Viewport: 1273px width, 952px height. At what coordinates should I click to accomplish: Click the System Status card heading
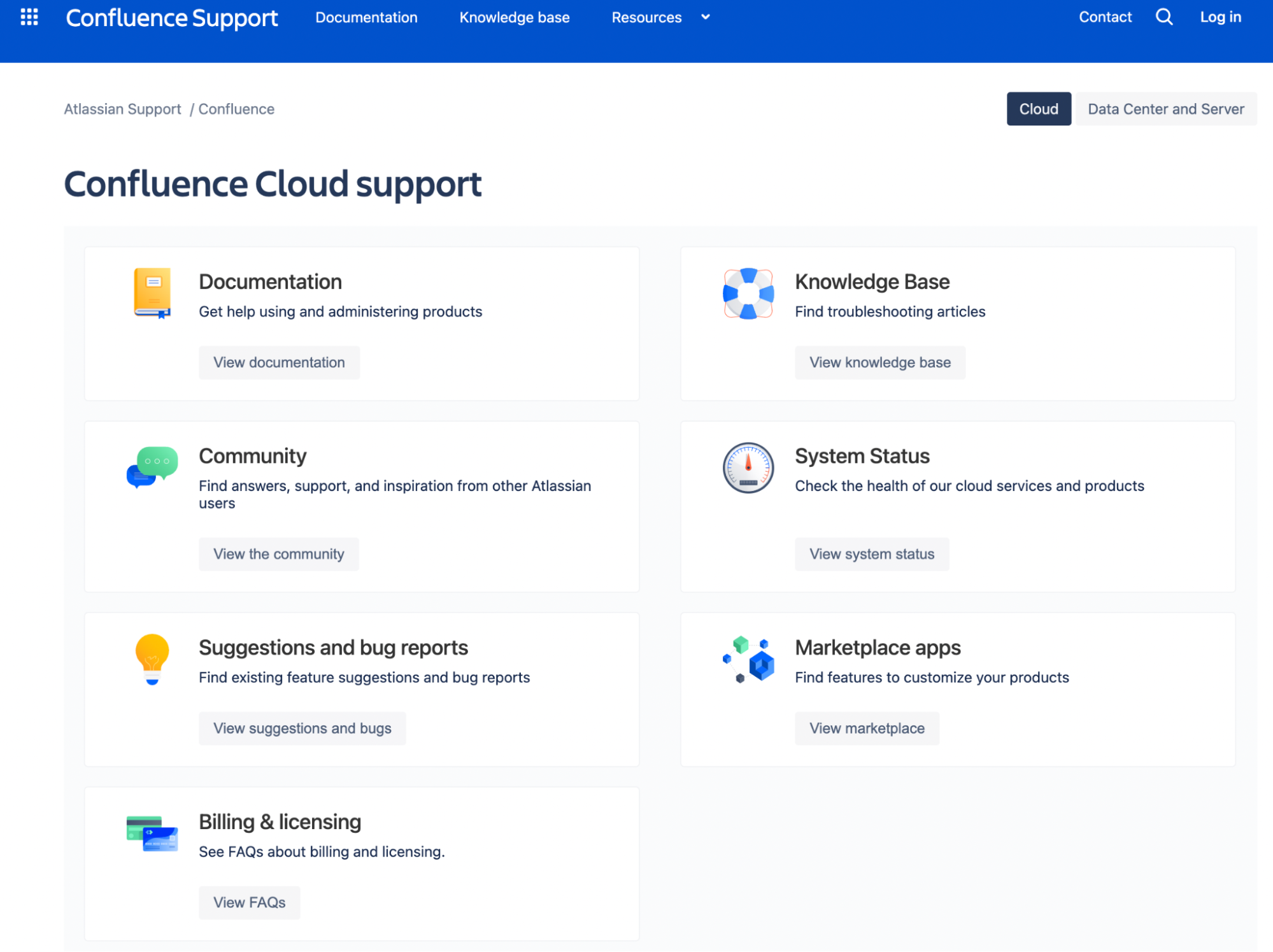[862, 456]
